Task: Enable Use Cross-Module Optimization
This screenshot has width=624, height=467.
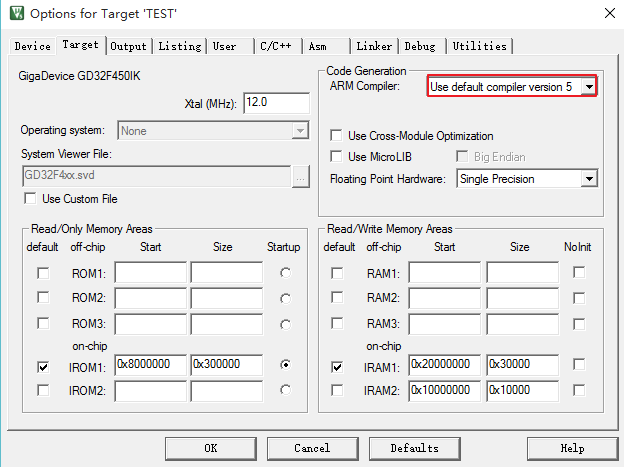Action: (336, 135)
